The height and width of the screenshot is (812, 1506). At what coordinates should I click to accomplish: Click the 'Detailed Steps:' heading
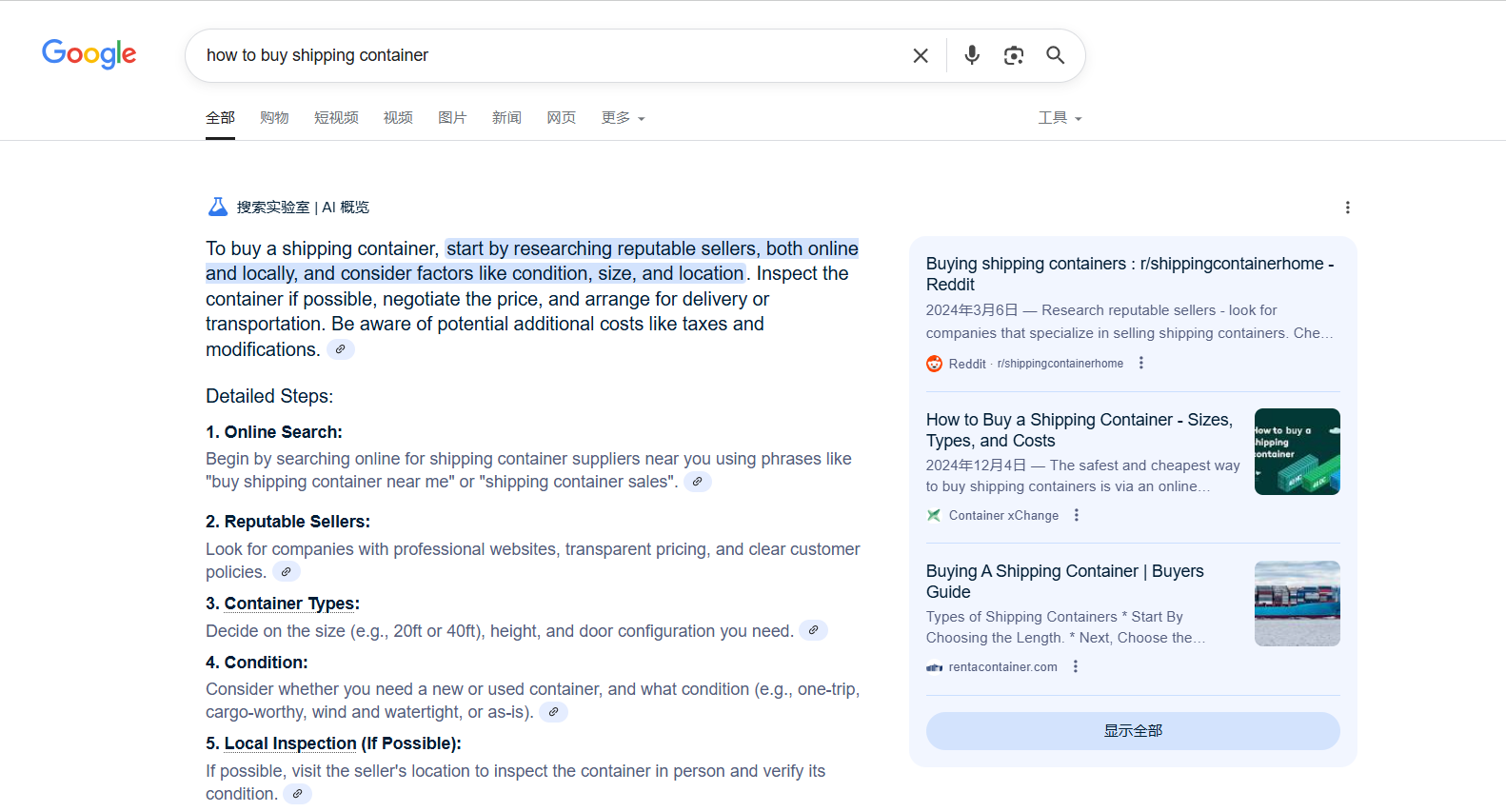tap(269, 396)
